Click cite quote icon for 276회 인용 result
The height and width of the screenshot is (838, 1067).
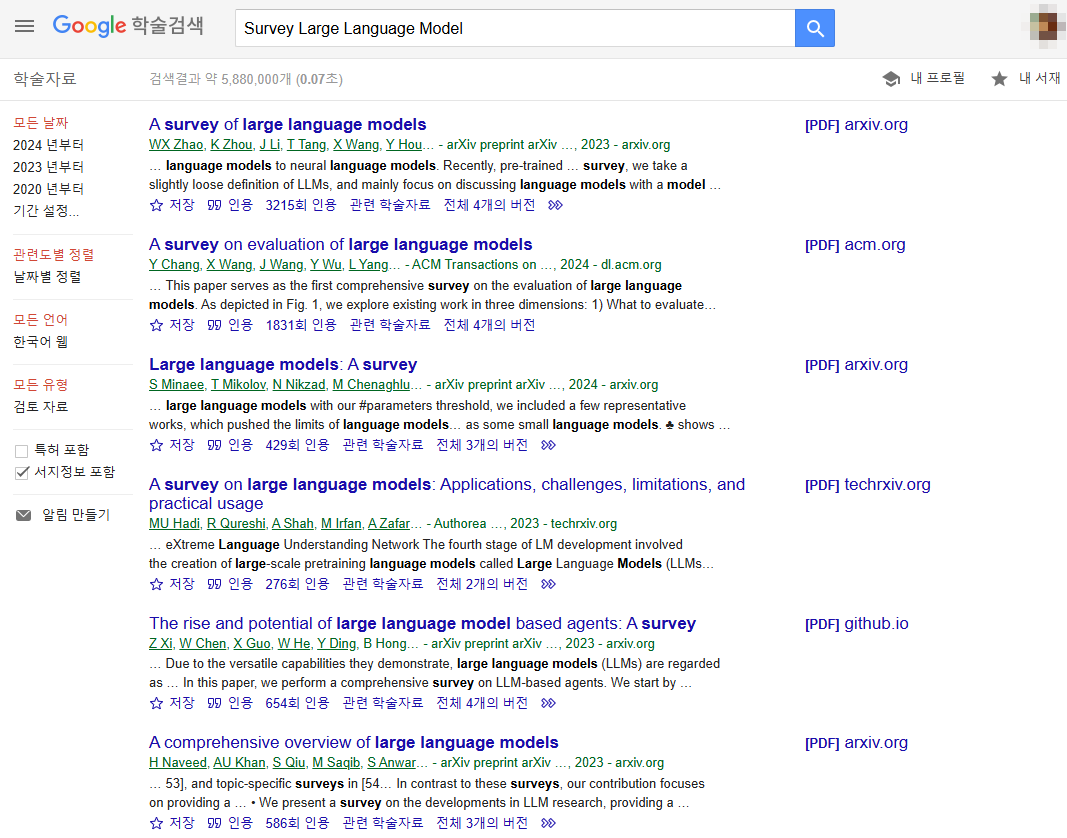(214, 584)
